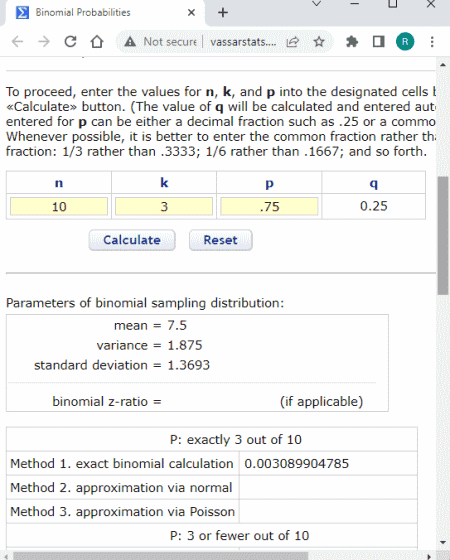
Task: Click the vertical scrollbar thumb
Action: click(x=443, y=236)
